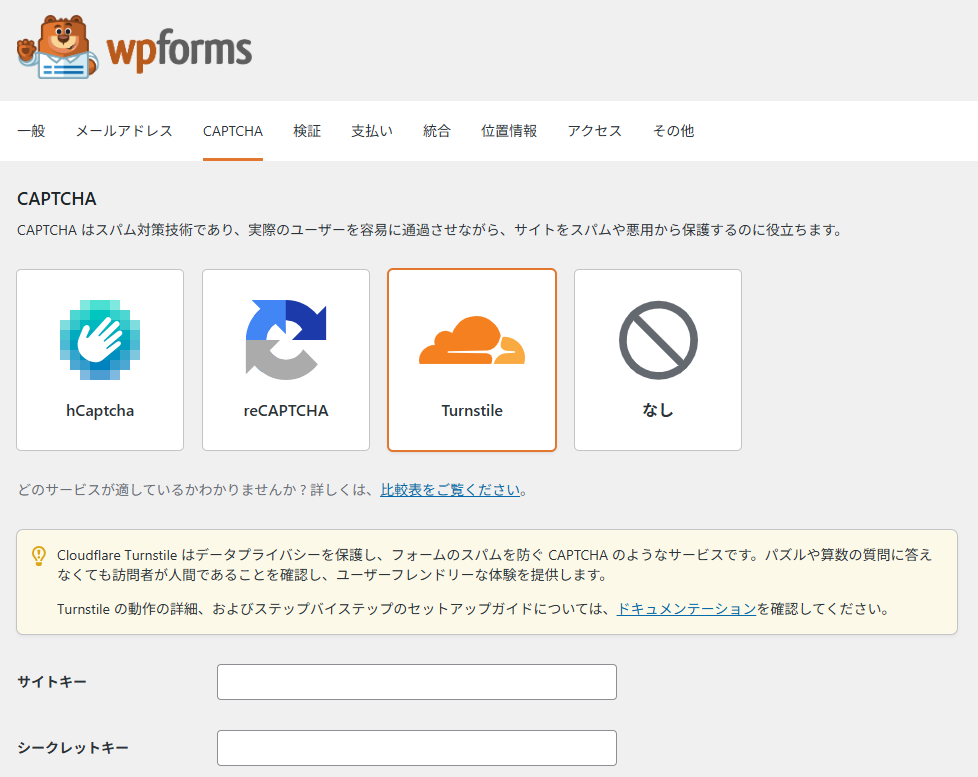Select the reCAPTCHA label
The width and height of the screenshot is (978, 777).
tap(286, 410)
